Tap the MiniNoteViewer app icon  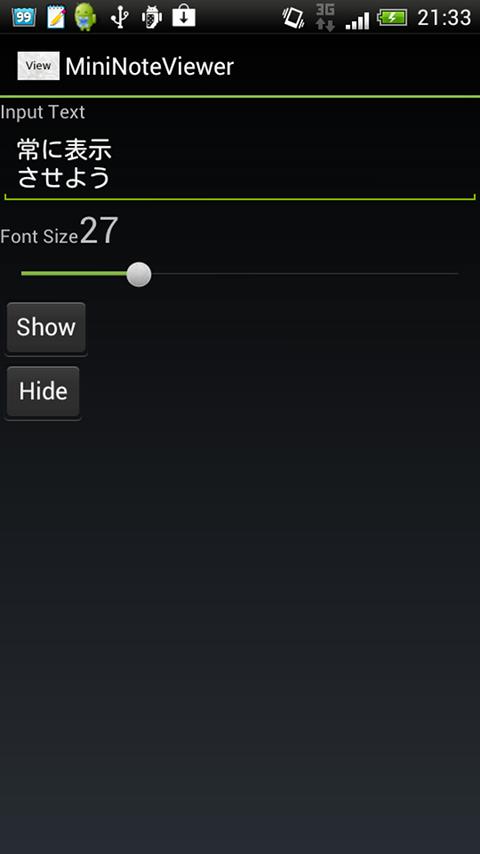point(38,66)
